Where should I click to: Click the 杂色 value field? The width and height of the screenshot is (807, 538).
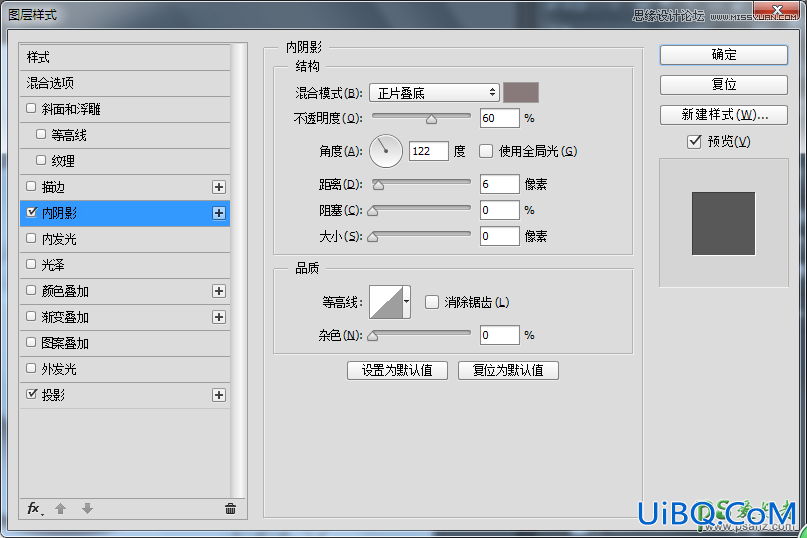(x=499, y=335)
